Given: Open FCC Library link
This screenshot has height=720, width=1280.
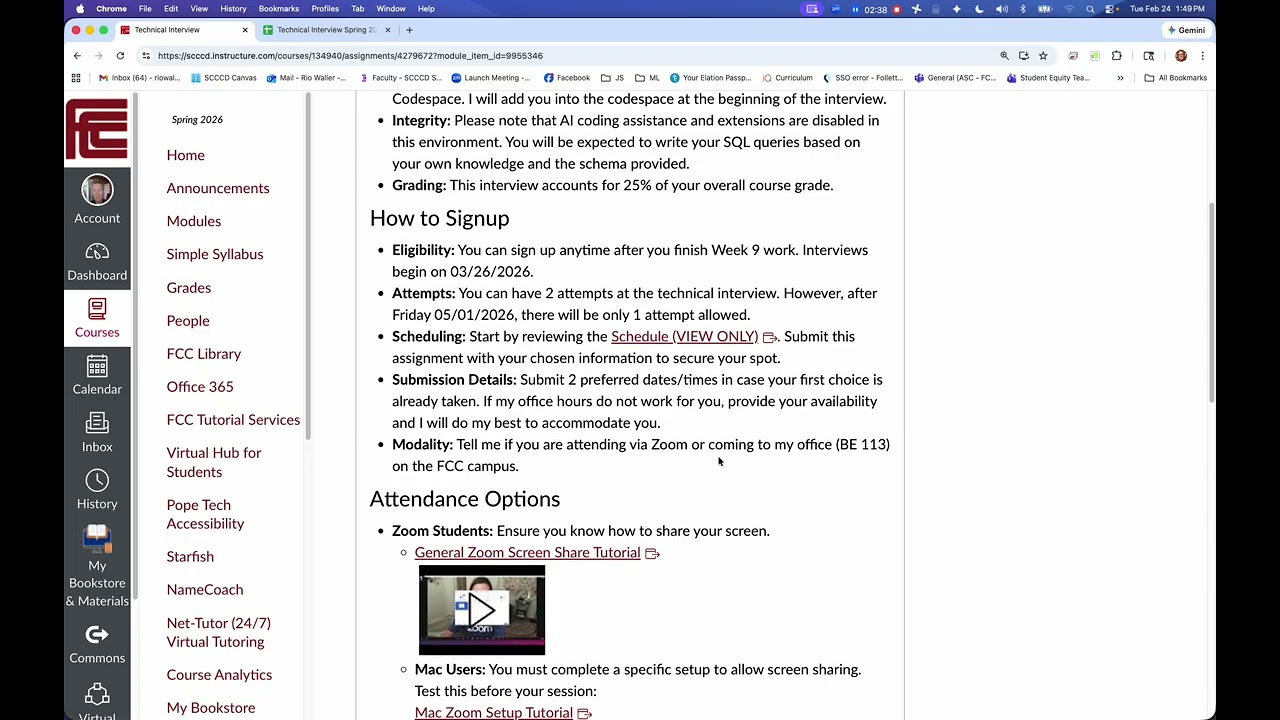Looking at the screenshot, I should (x=204, y=354).
